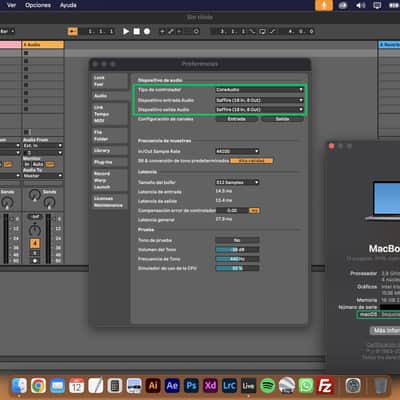
Task: Open Google Chrome from the Dock
Action: pos(38,386)
